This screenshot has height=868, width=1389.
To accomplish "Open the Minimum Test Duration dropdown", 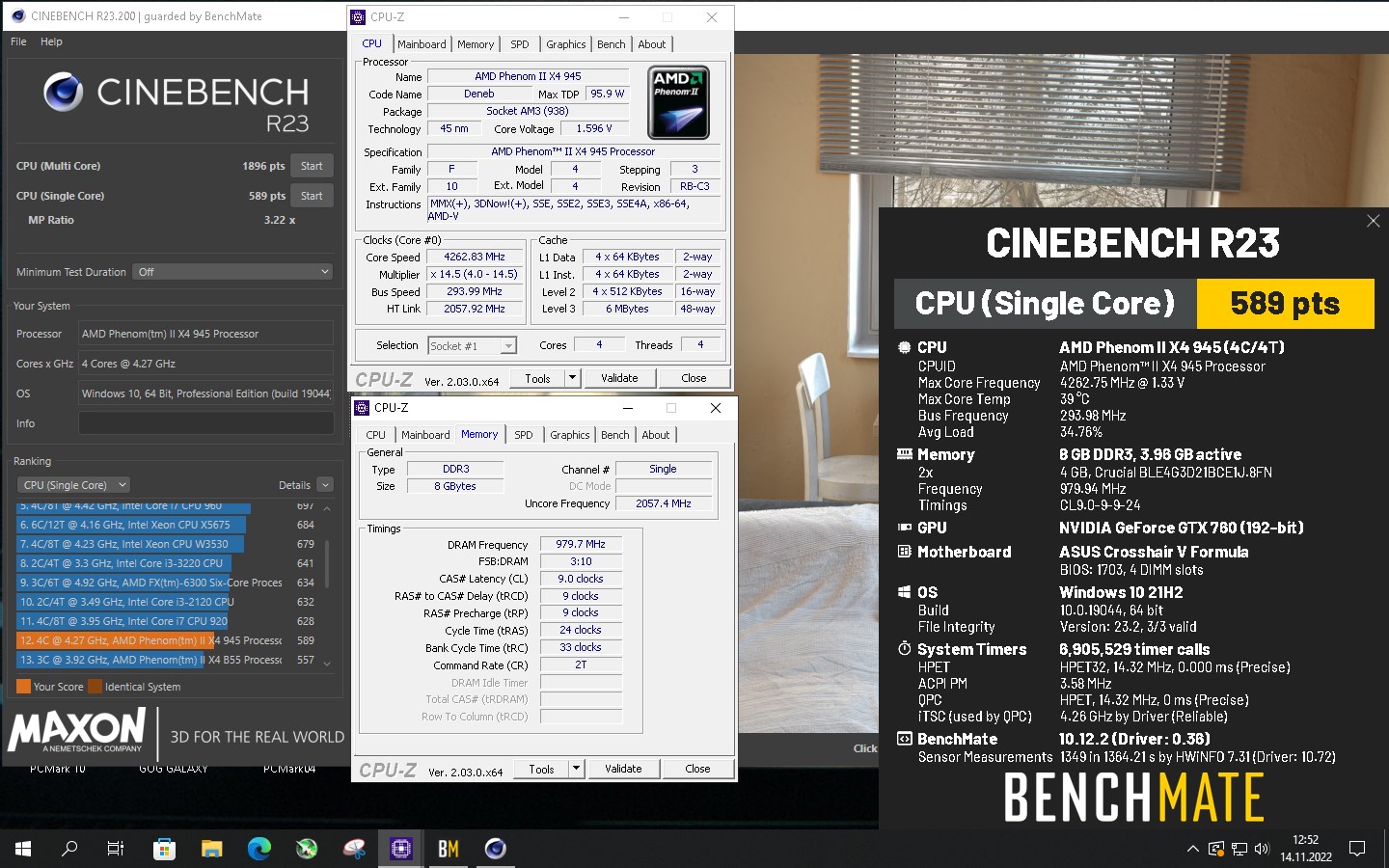I will (233, 272).
